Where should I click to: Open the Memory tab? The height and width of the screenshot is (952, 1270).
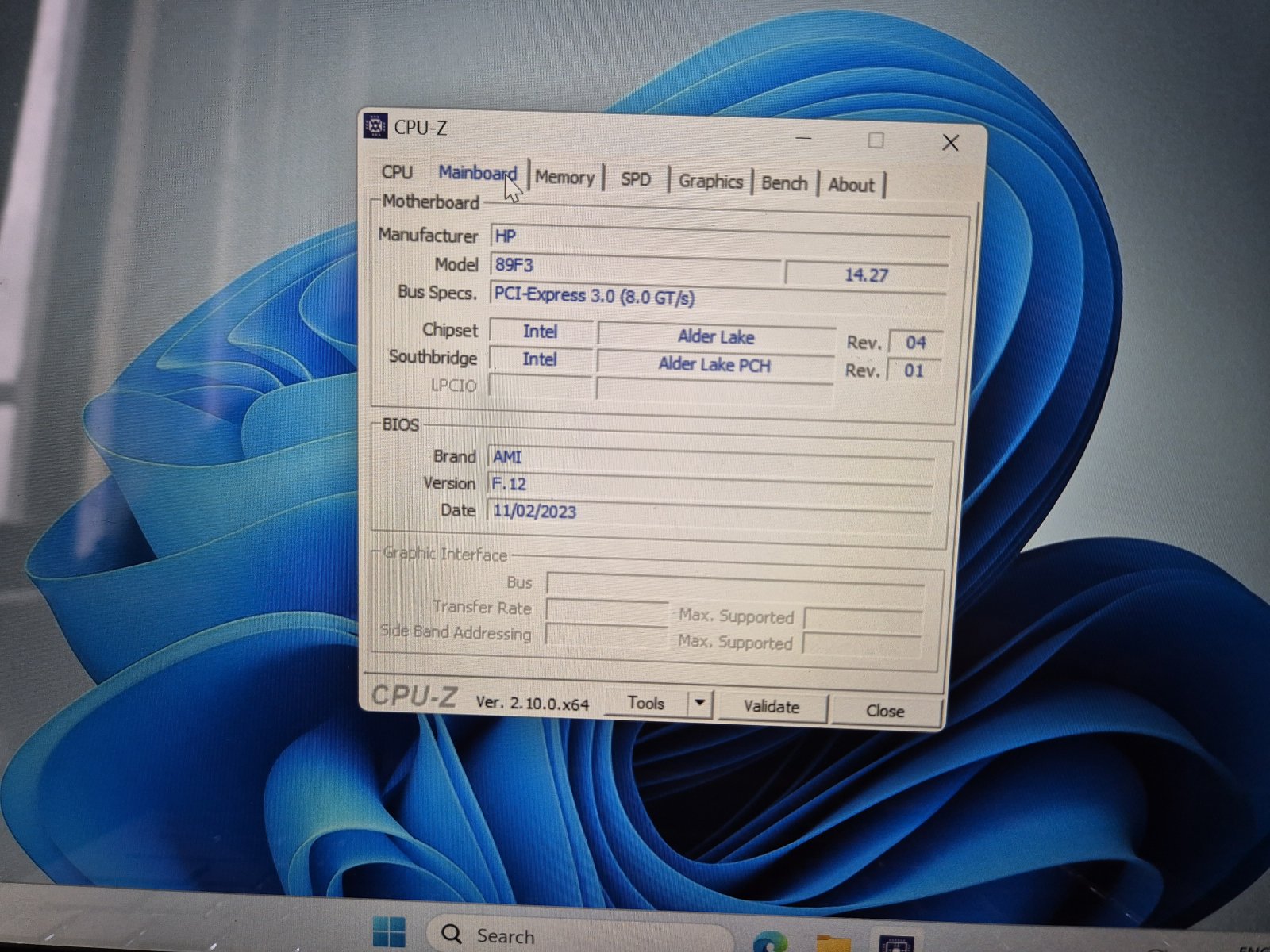(x=564, y=178)
